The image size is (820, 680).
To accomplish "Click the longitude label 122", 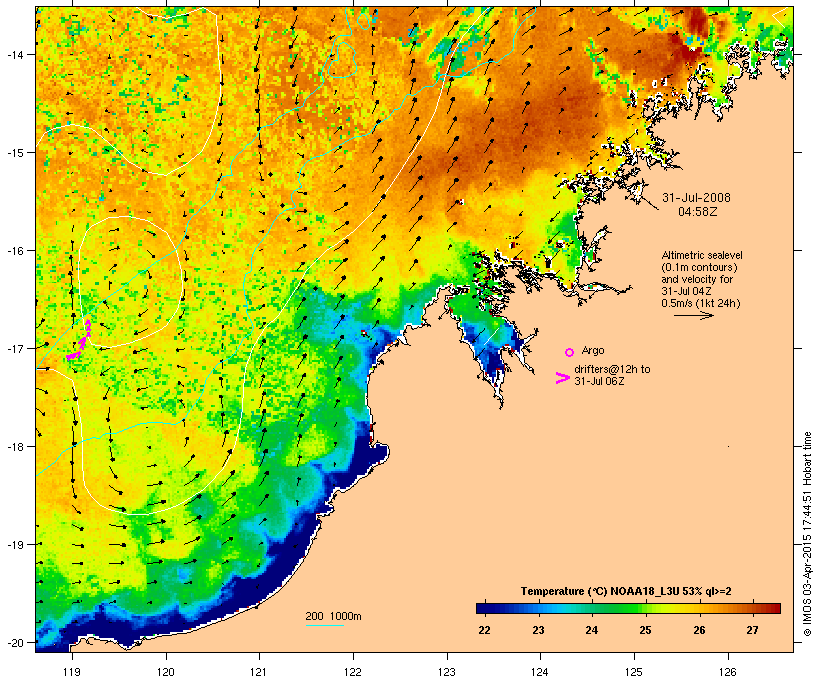I will tap(353, 672).
